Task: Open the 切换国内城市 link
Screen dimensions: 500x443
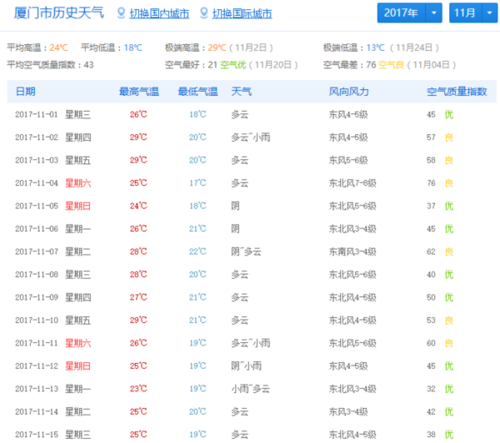Action: point(159,13)
